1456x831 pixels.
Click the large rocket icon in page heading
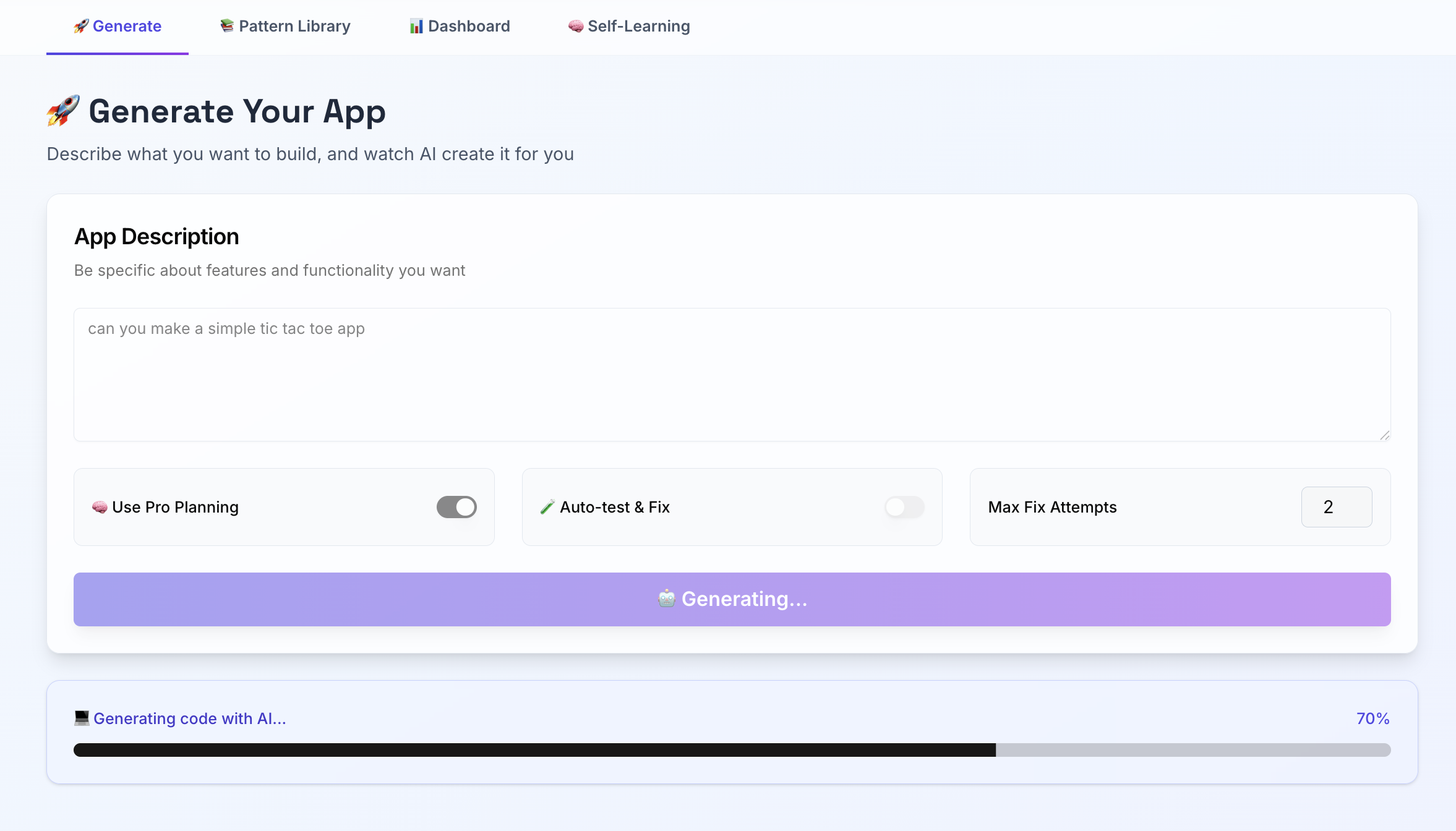63,111
